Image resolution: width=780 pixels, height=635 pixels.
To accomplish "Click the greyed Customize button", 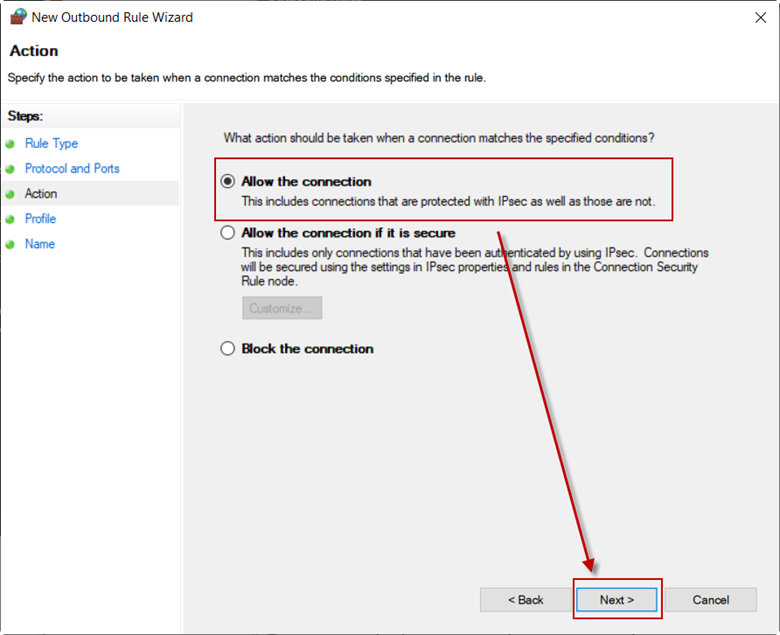I will click(282, 308).
